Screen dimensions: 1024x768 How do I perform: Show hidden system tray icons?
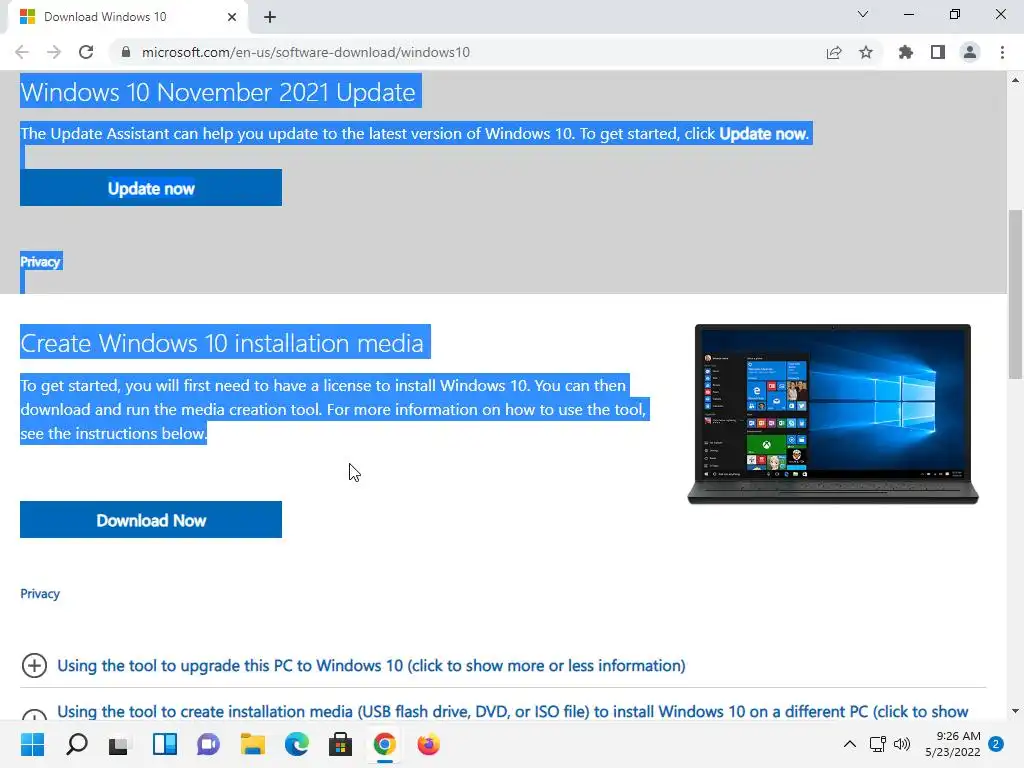[850, 744]
